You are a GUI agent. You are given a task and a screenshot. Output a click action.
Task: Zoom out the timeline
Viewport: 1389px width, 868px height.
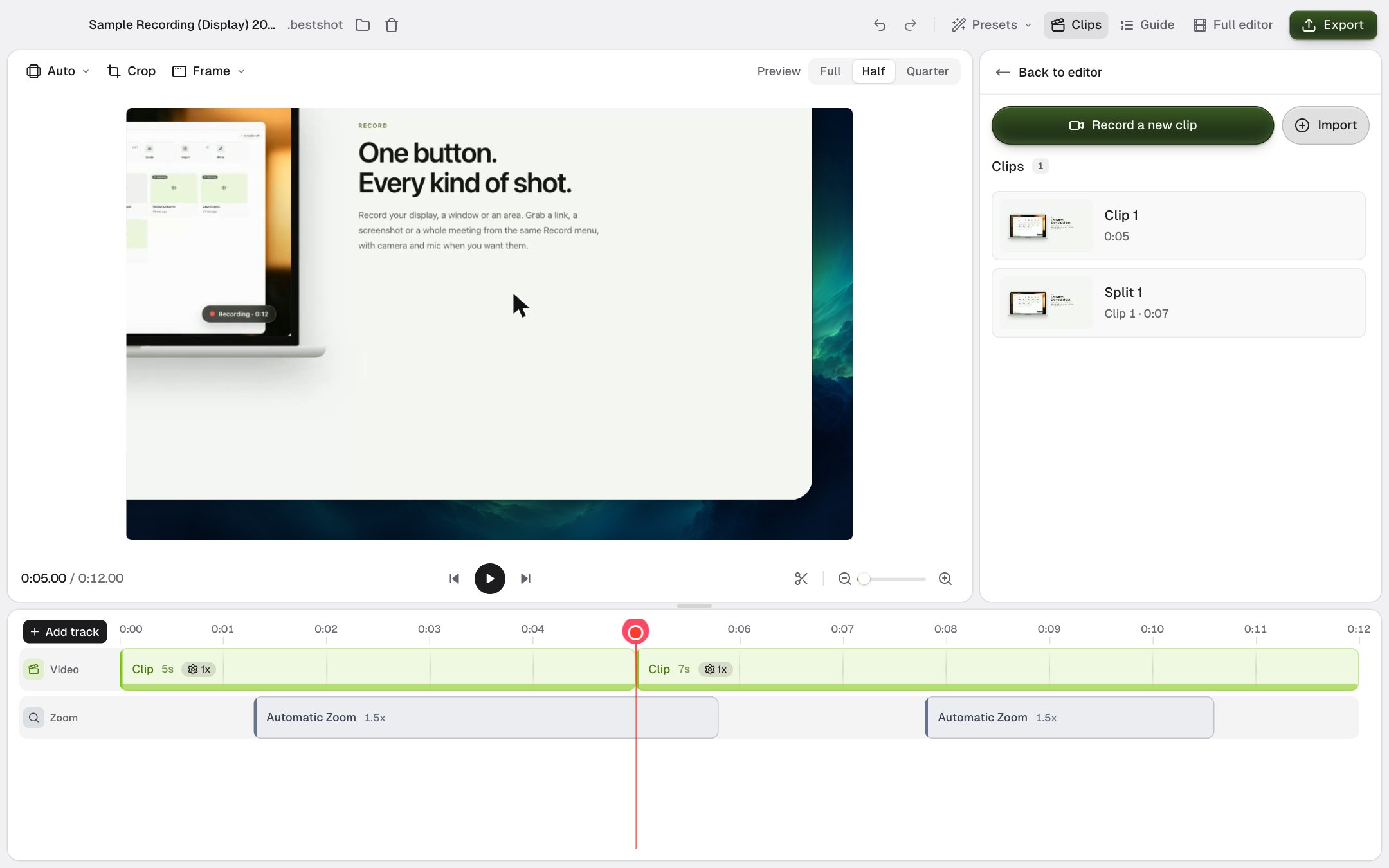point(845,579)
